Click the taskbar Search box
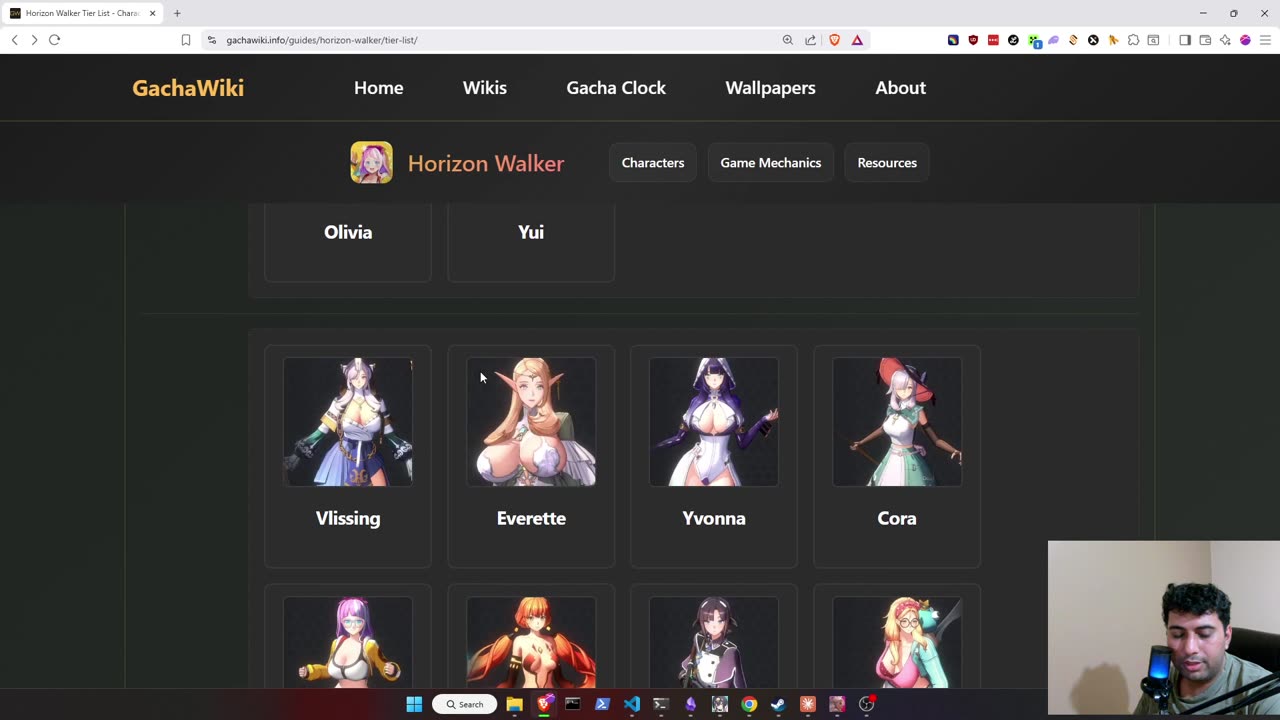1280x720 pixels. coord(464,704)
